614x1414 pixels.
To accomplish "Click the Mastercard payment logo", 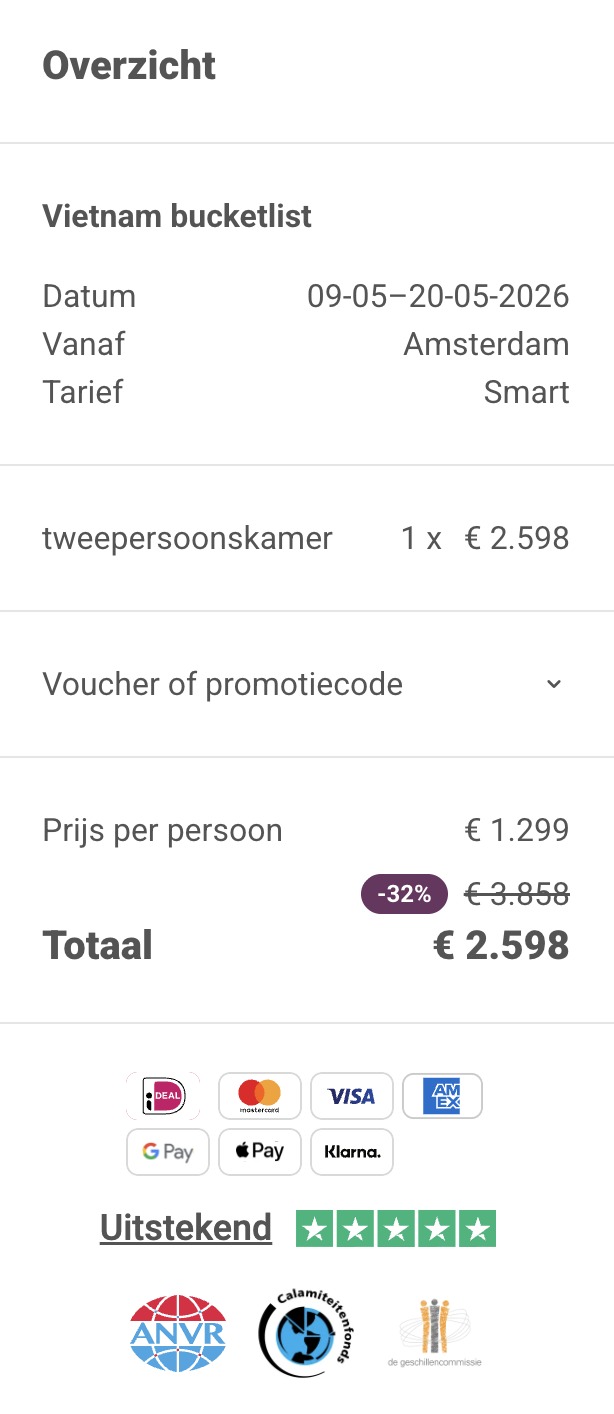I will tap(259, 1096).
